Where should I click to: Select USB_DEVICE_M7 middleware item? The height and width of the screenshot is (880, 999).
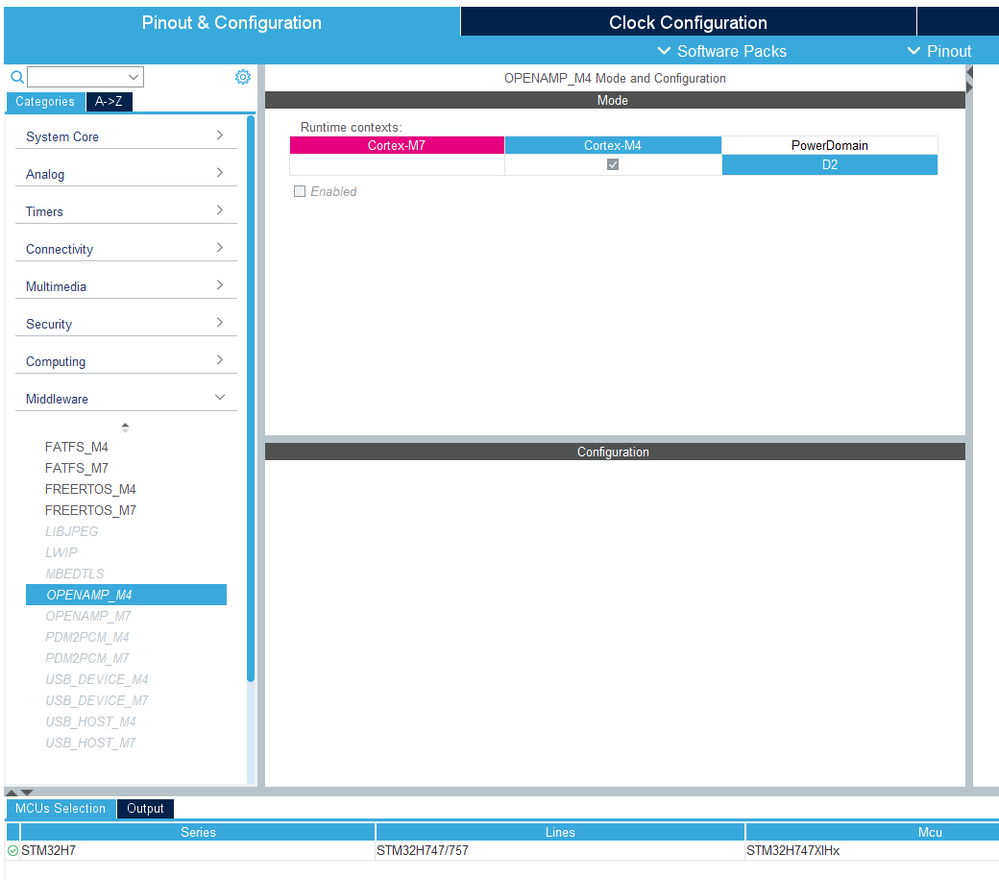[97, 700]
